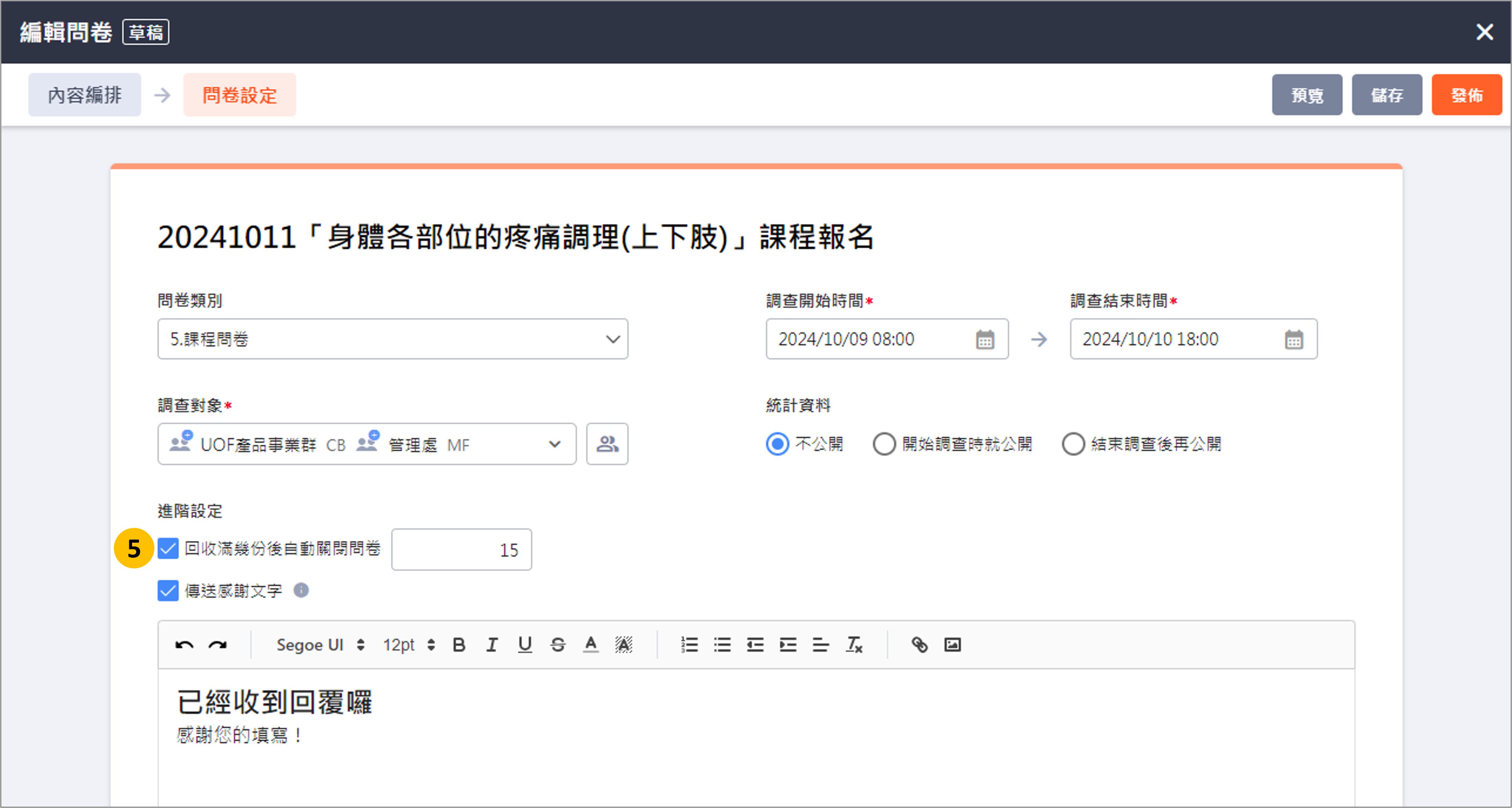Insert a hyperlink
This screenshot has height=808, width=1512.
919,645
